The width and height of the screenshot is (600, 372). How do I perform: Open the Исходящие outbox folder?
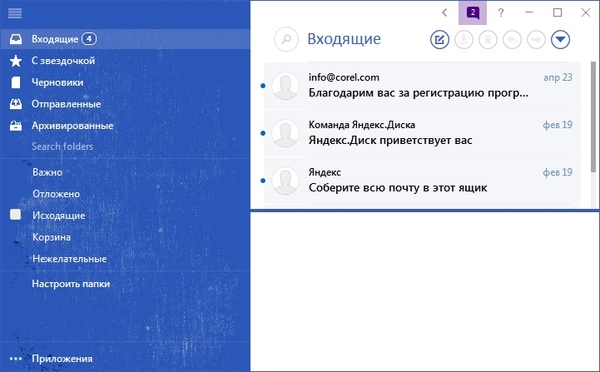[x=59, y=215]
